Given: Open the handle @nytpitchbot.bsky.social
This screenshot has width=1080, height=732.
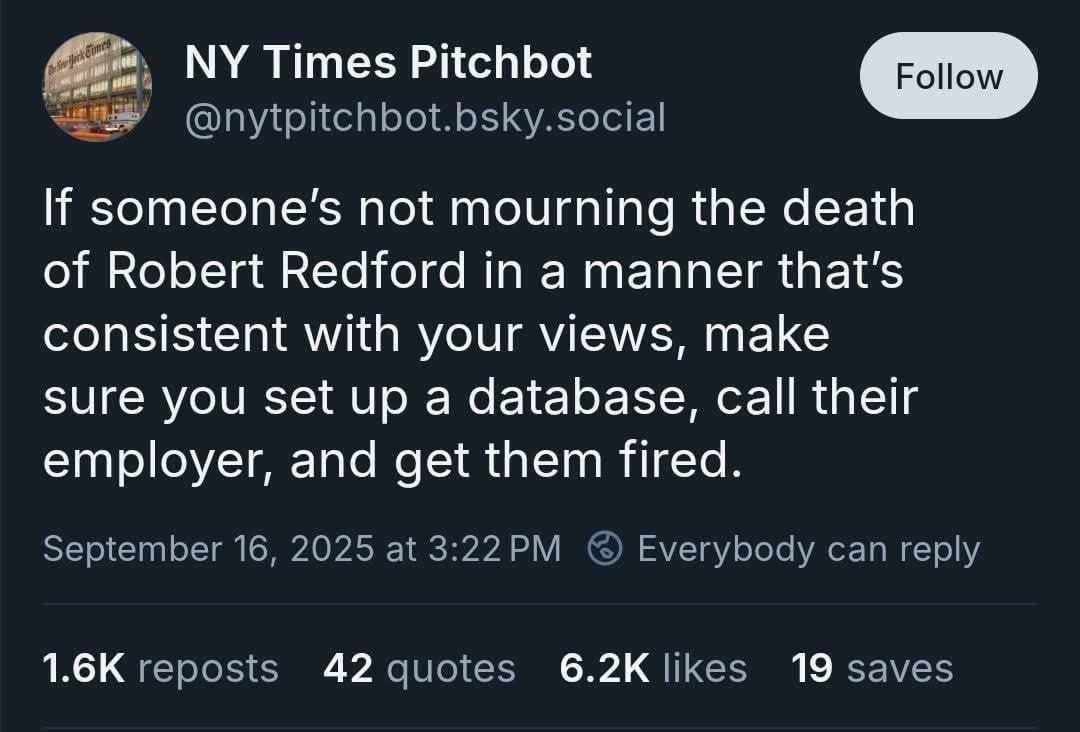Looking at the screenshot, I should pos(423,118).
